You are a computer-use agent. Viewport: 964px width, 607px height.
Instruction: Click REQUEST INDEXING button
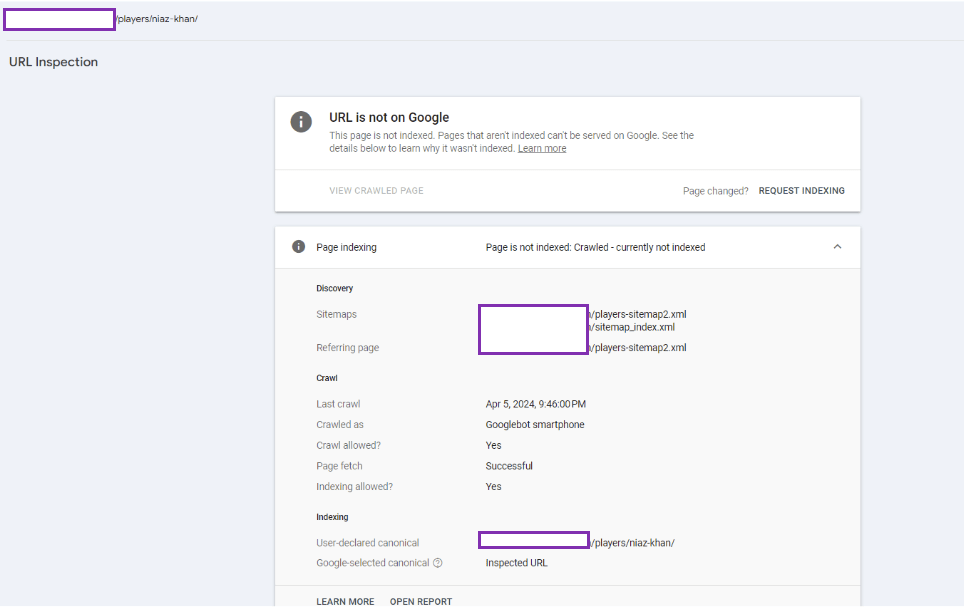pos(801,191)
